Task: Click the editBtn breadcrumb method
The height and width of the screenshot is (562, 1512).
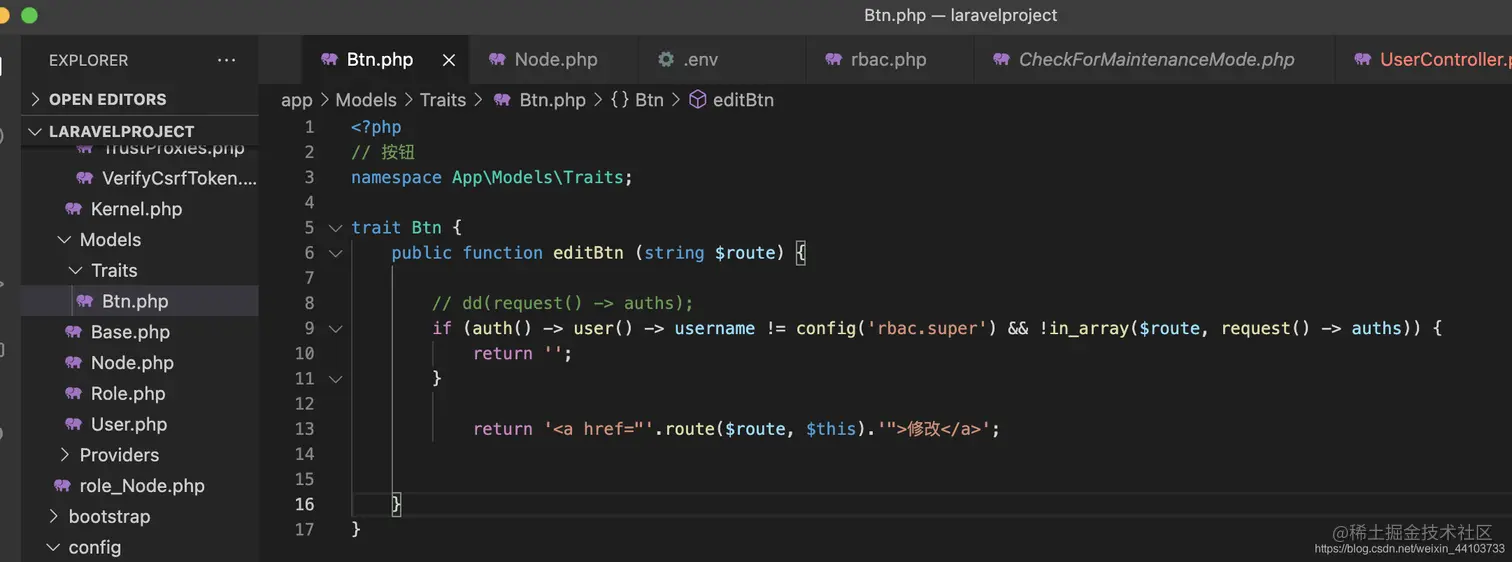Action: point(743,100)
